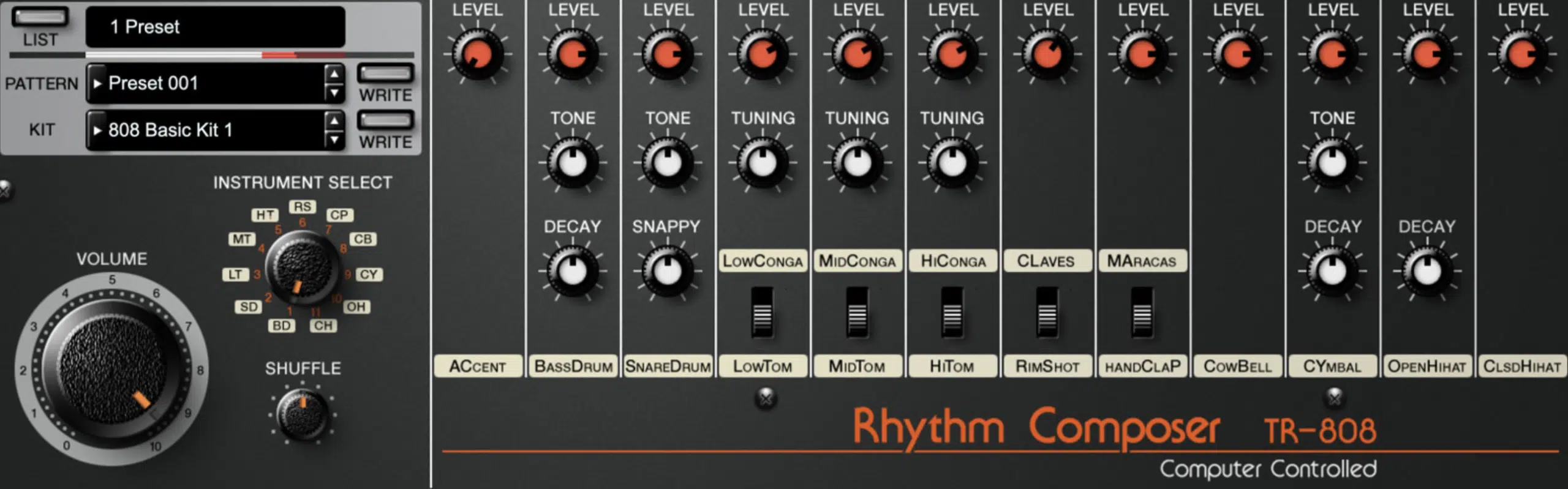Click the SnareDrum instrument label
Image resolution: width=1568 pixels, height=489 pixels.
point(668,366)
